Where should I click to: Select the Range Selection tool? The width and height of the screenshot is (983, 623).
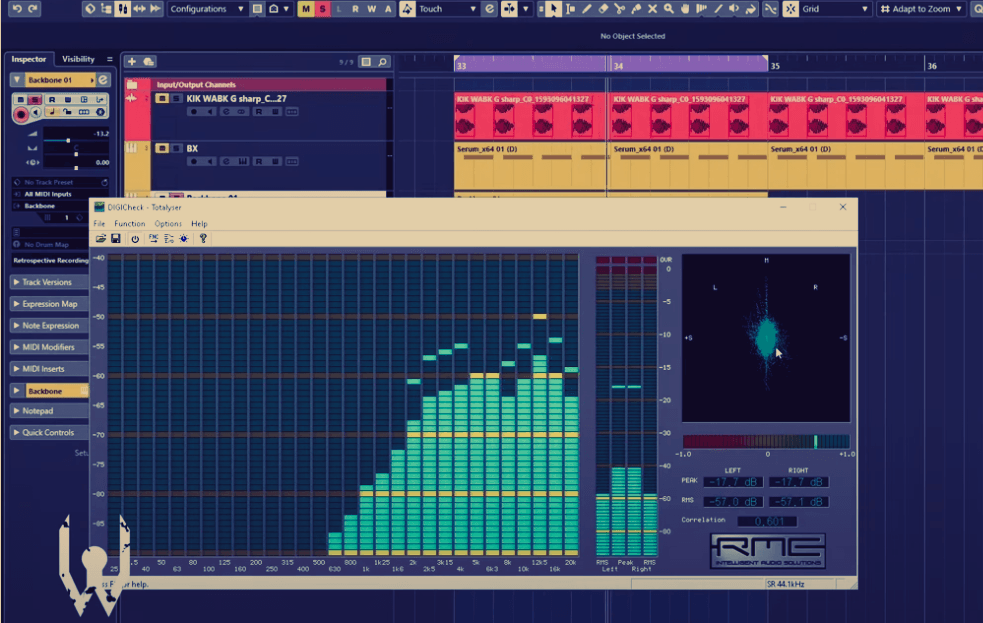(x=570, y=9)
